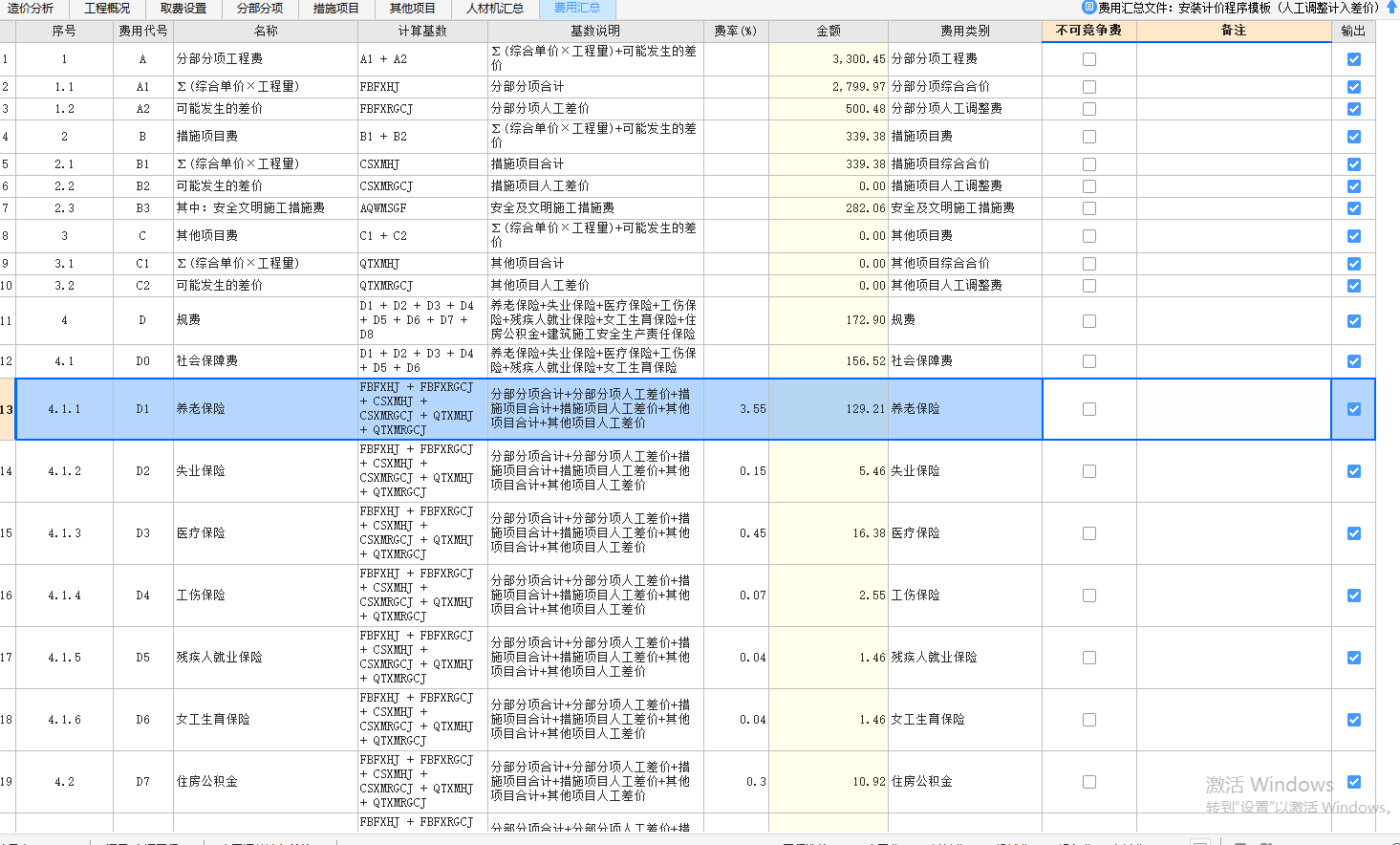Click the 基数说明 column header

tap(595, 31)
